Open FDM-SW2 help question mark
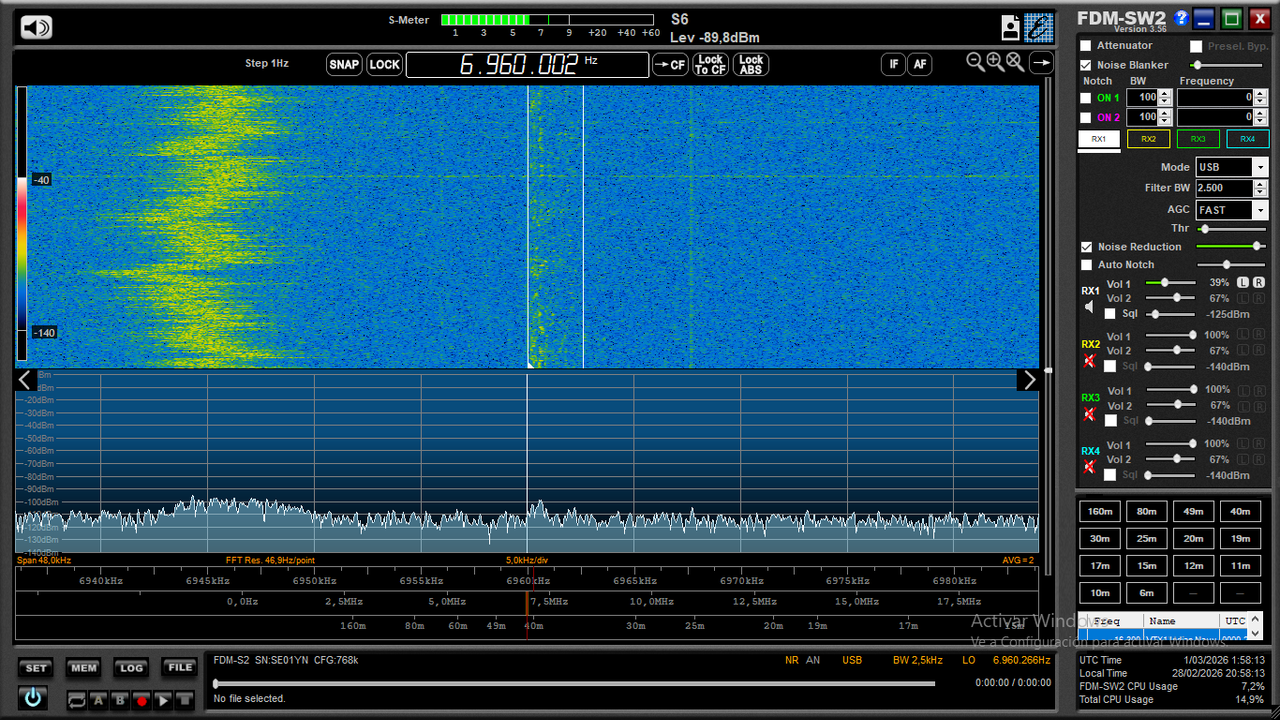Screen dimensions: 1280x720 tap(1181, 18)
